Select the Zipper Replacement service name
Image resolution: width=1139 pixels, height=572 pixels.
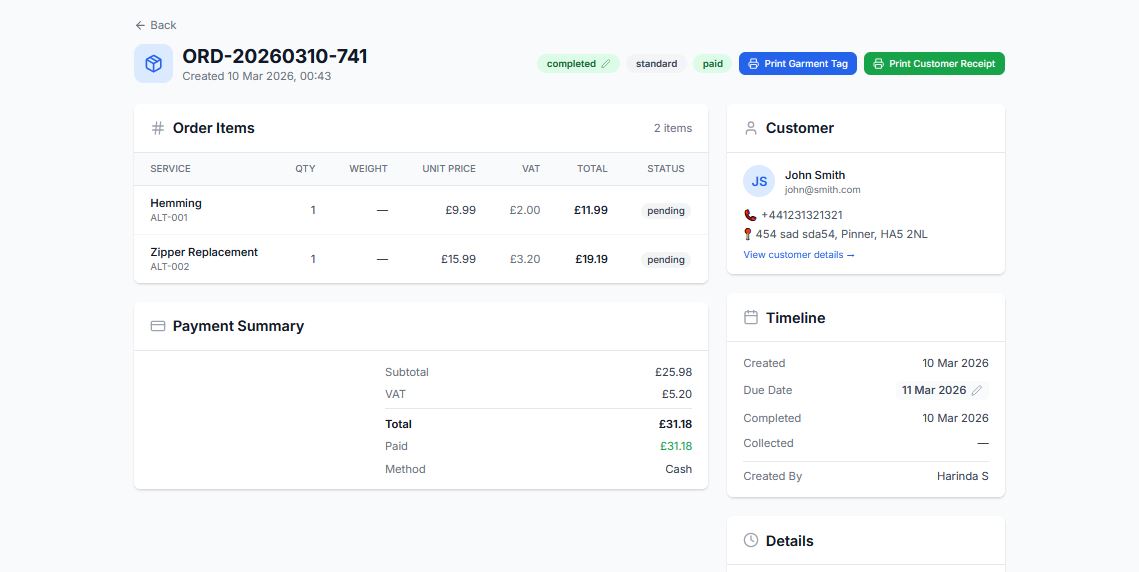point(204,252)
